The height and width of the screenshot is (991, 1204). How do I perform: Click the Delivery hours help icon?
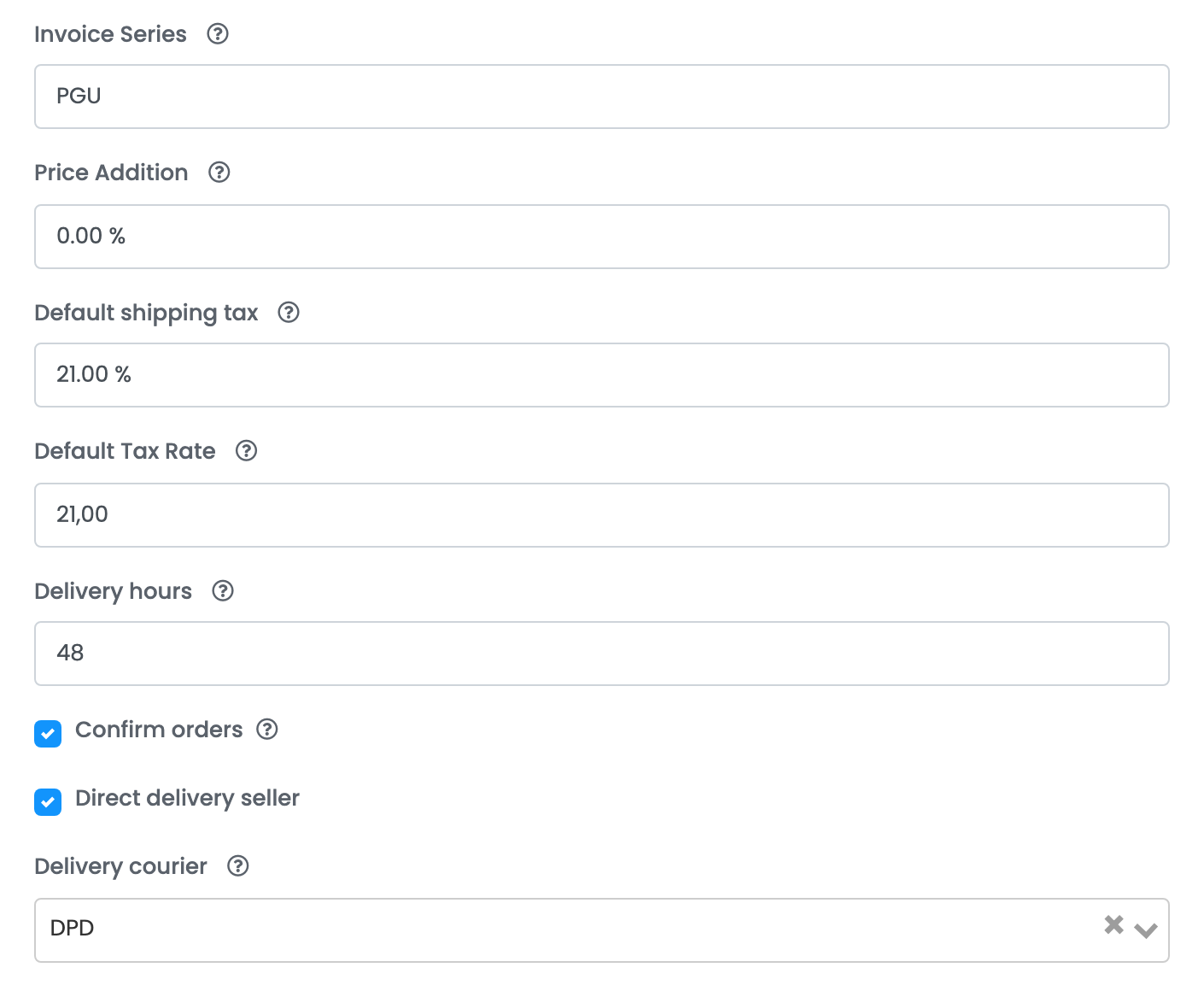[x=223, y=590]
